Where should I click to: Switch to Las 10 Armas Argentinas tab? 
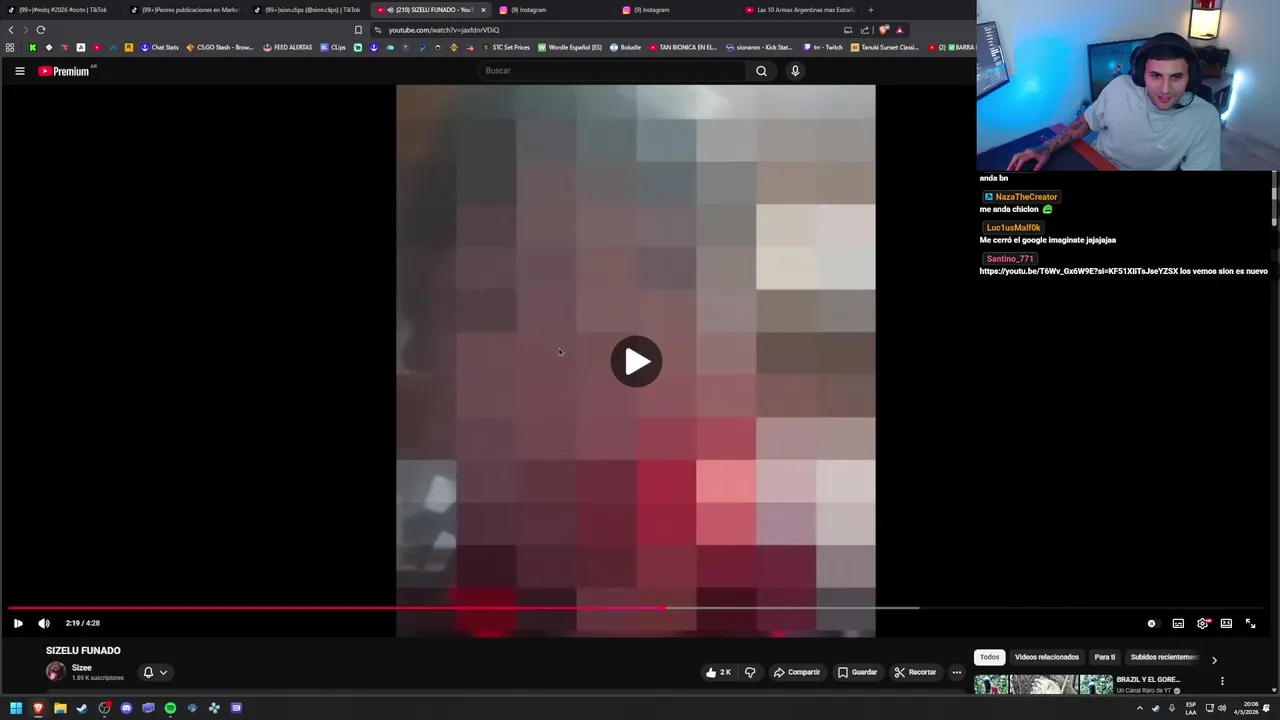(800, 10)
